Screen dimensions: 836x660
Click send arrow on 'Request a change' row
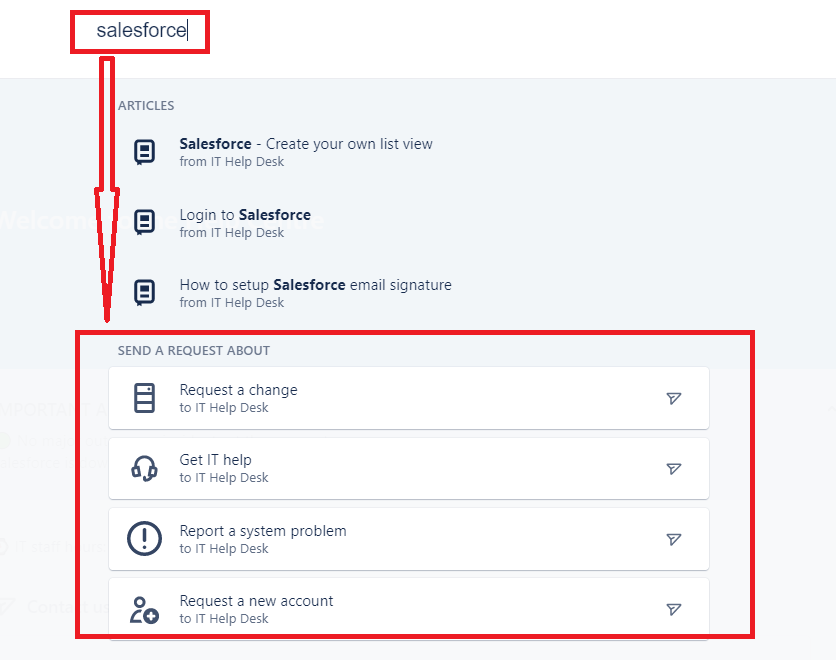coord(674,398)
